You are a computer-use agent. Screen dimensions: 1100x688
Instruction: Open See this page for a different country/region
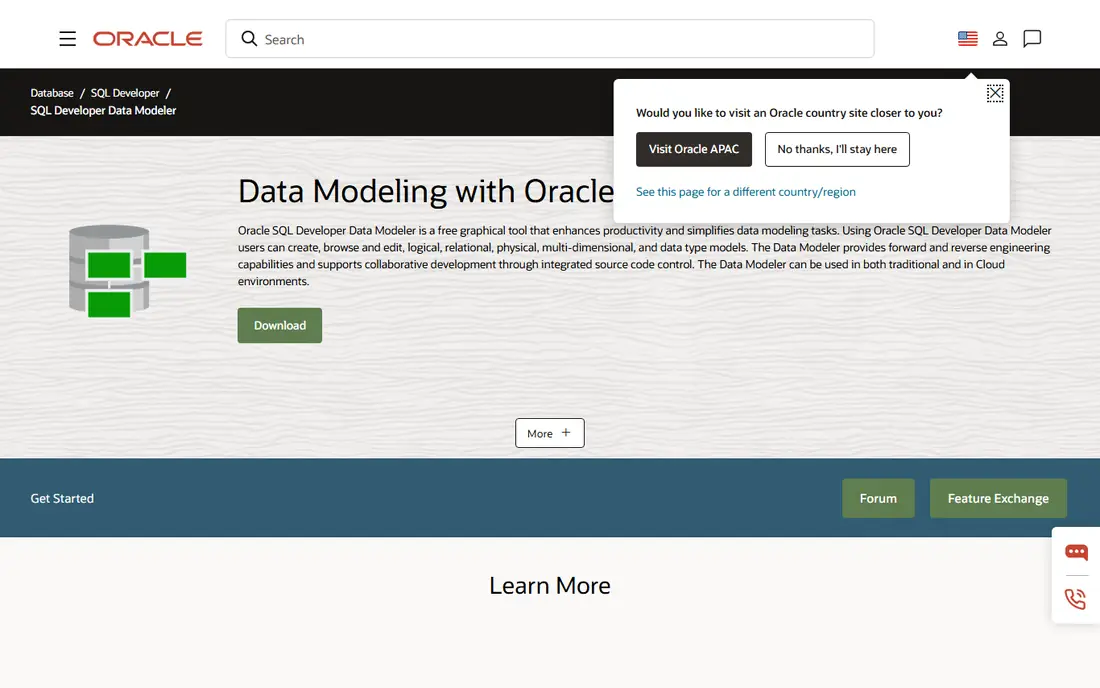[746, 191]
